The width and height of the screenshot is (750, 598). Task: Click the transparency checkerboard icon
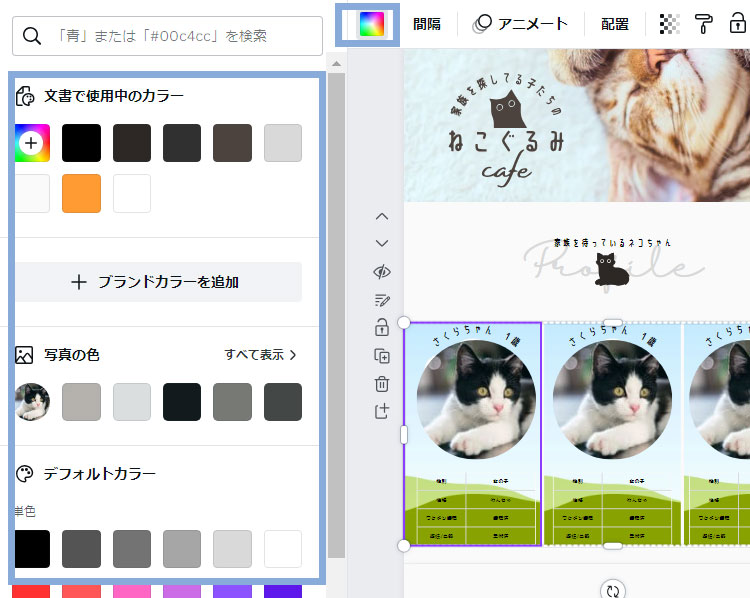point(670,24)
